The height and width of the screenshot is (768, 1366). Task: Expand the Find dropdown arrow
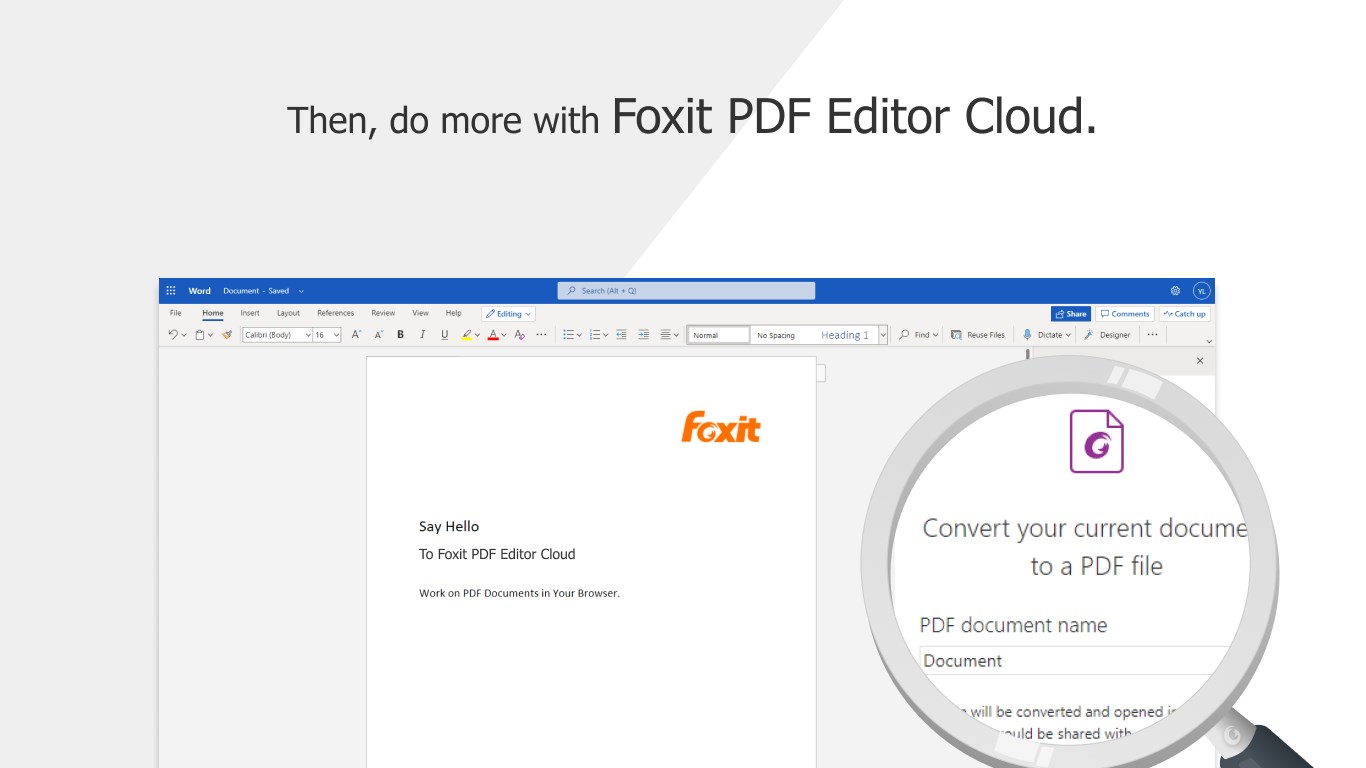[x=936, y=335]
